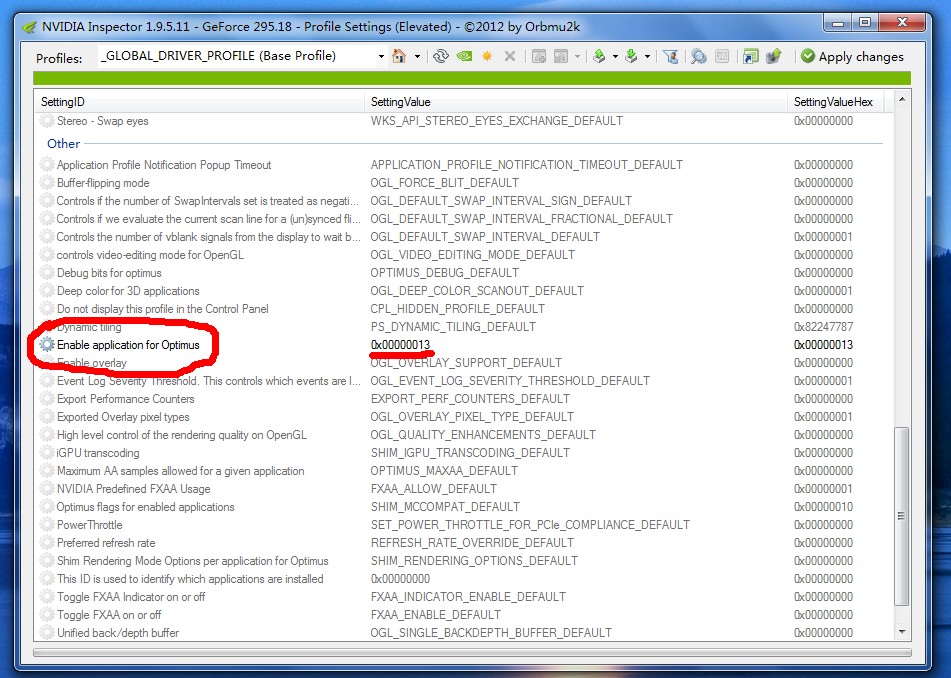Select Optimus flags for enabled applications row
This screenshot has height=678, width=951.
tap(464, 506)
